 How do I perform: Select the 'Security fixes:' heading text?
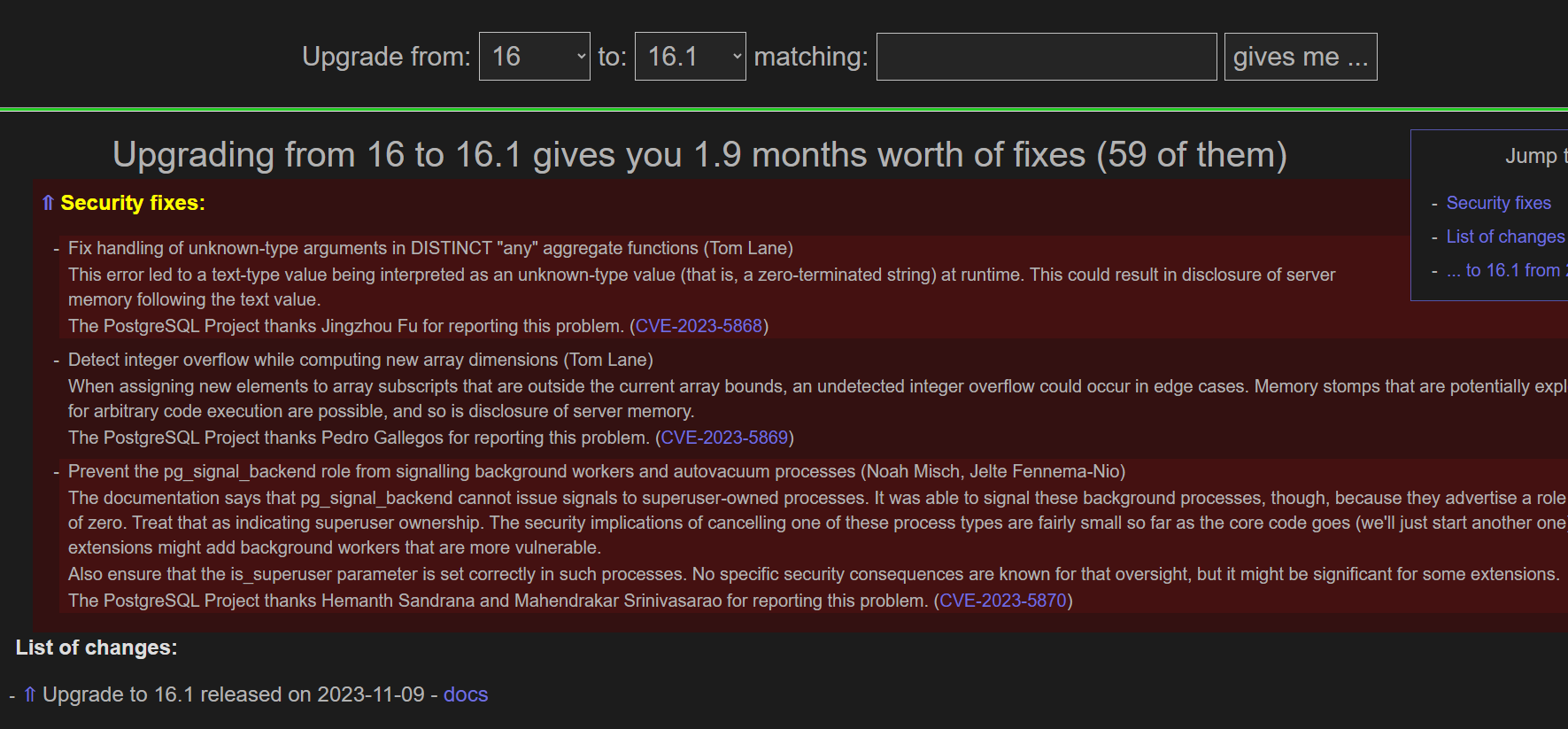click(x=133, y=203)
